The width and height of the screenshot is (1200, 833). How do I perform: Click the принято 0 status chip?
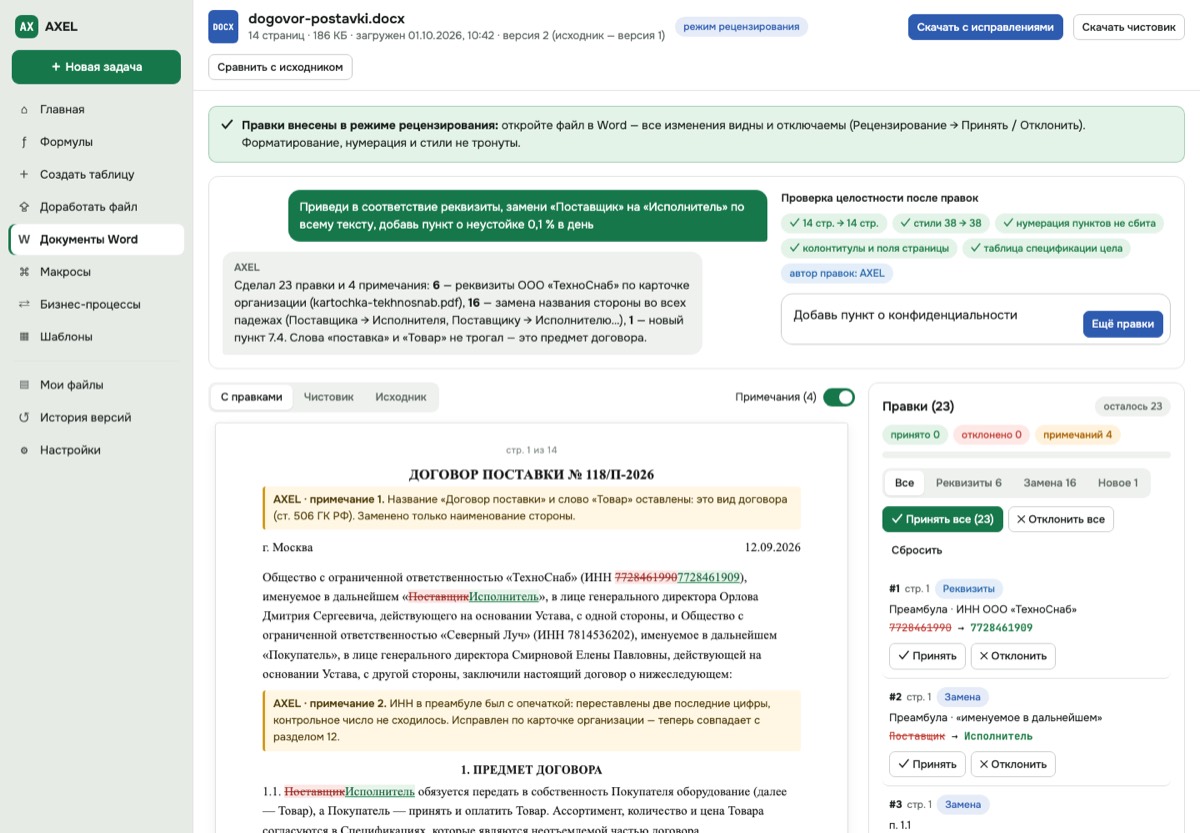tap(915, 435)
